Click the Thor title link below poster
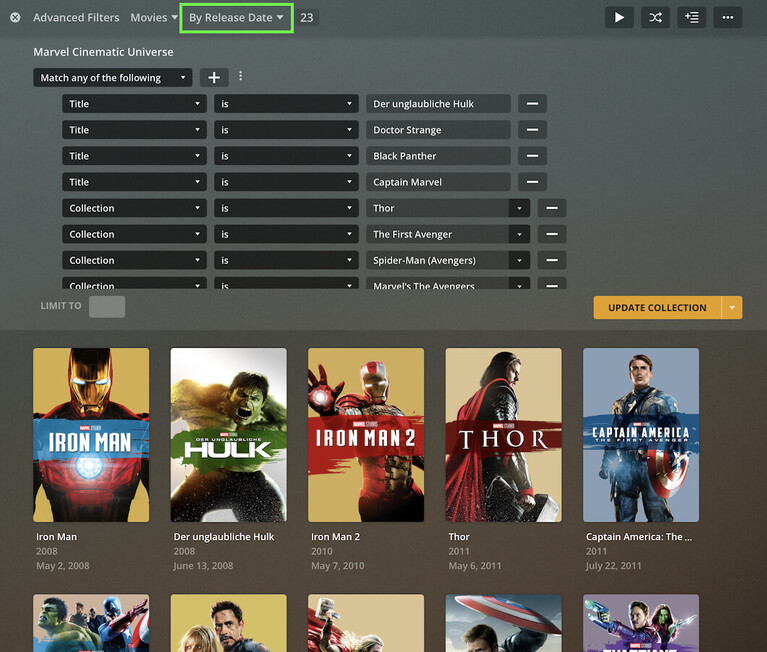767x652 pixels. point(459,537)
